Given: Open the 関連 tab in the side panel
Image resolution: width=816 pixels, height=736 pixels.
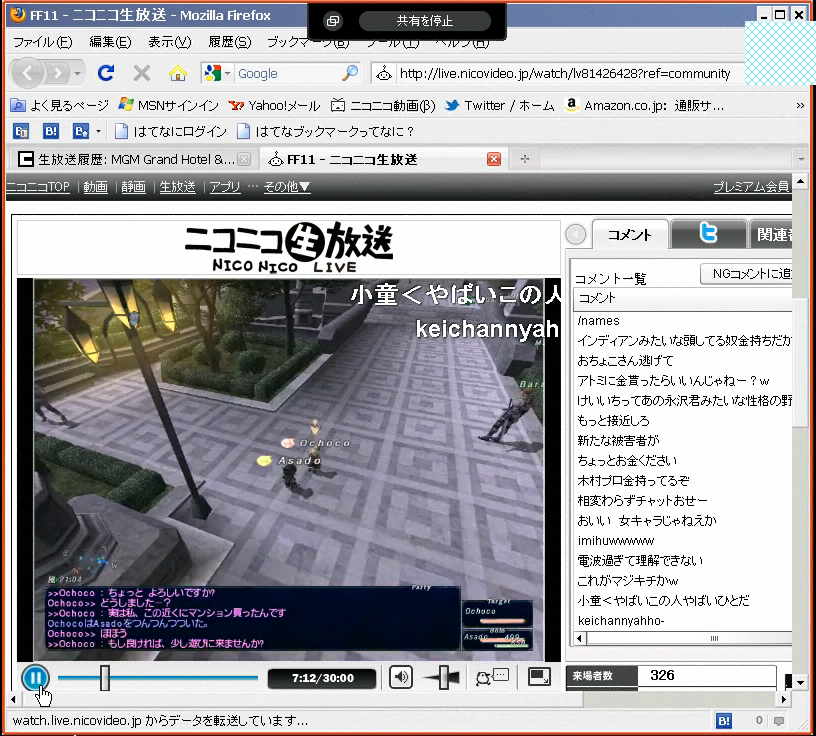Looking at the screenshot, I should (771, 234).
